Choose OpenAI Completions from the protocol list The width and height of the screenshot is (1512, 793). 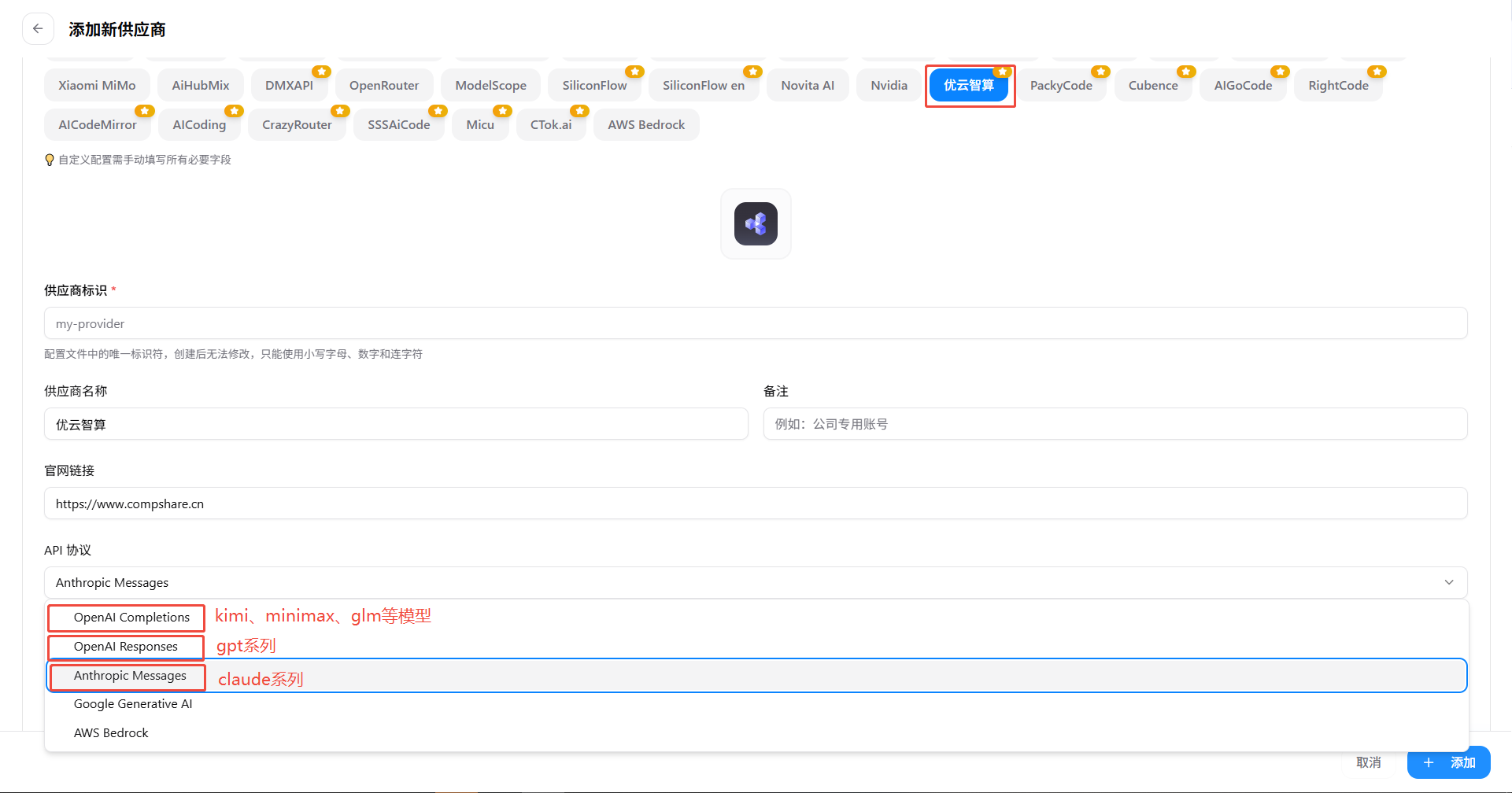(x=131, y=618)
